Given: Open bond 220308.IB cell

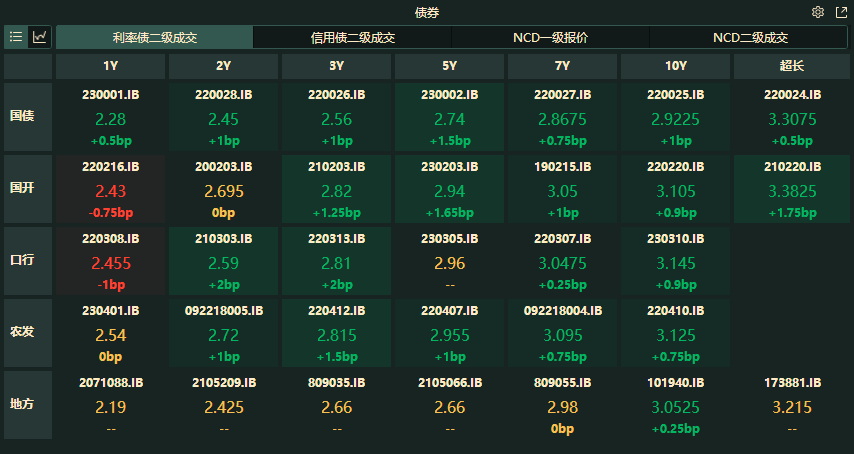Looking at the screenshot, I should [111, 261].
